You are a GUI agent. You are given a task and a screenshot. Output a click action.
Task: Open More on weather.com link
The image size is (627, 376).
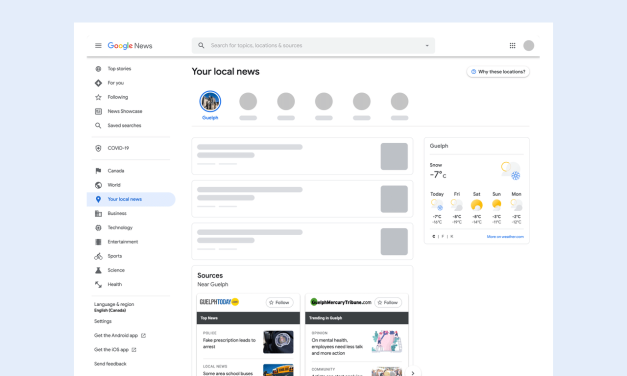point(505,236)
